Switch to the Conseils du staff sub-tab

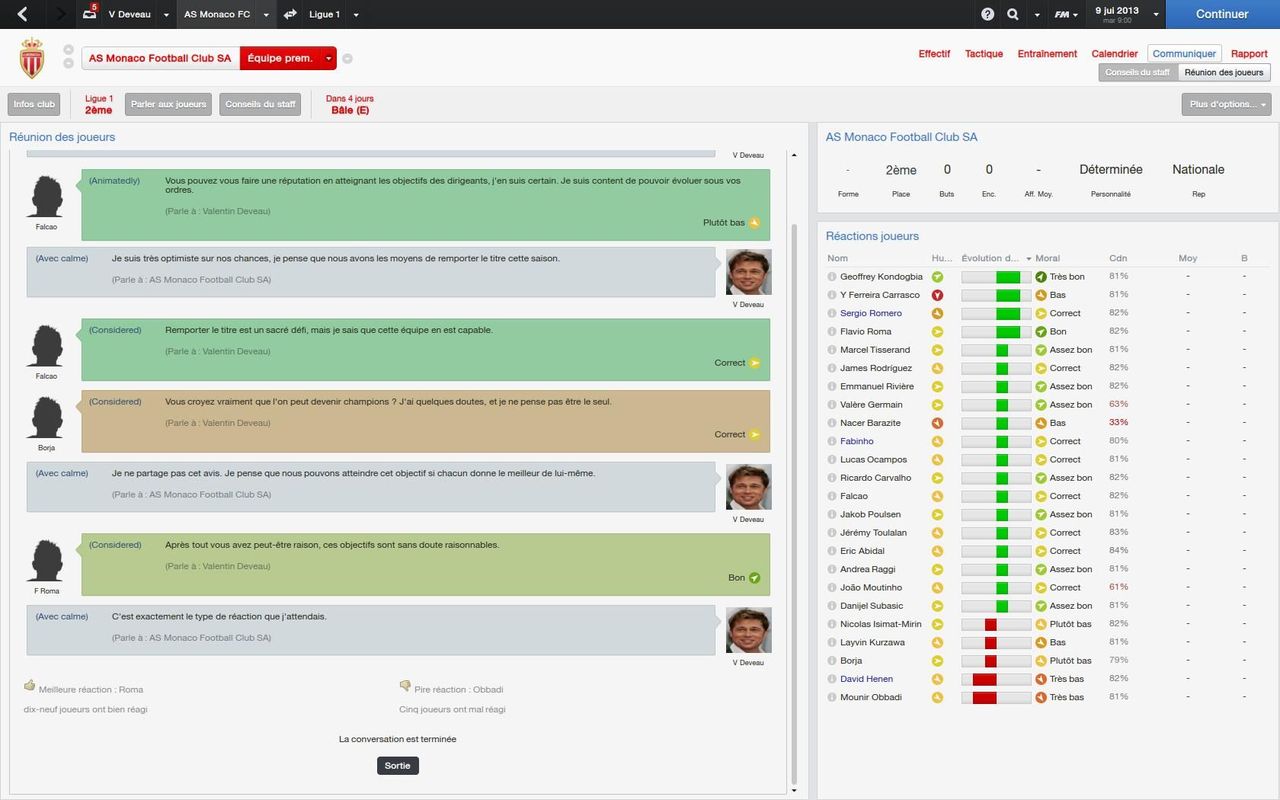coord(1137,72)
